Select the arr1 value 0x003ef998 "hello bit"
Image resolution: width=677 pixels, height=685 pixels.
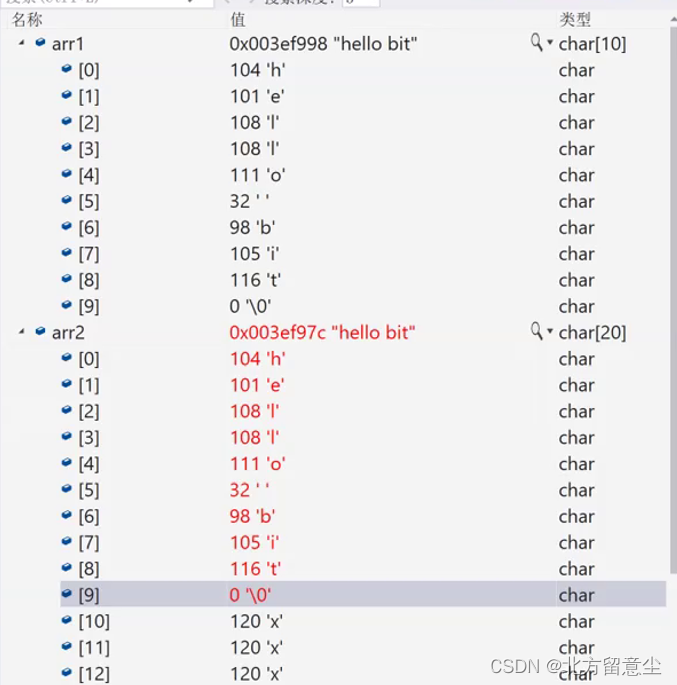tap(323, 44)
